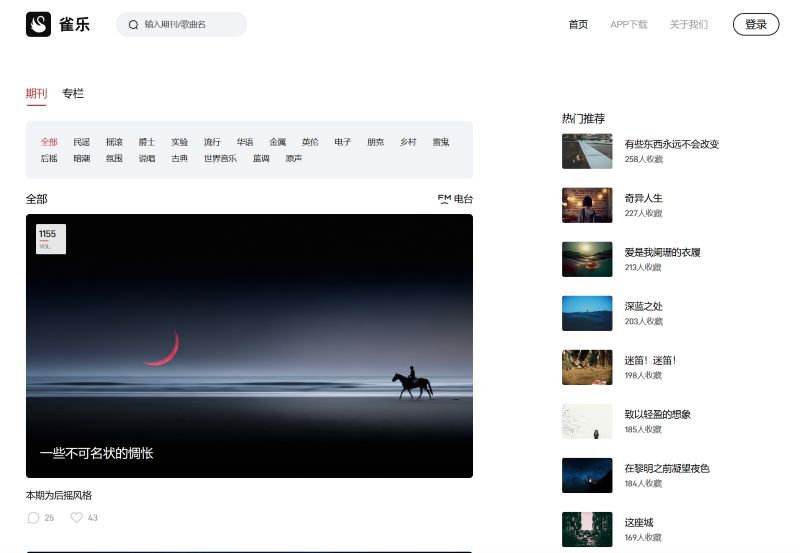800x553 pixels.
Task: Filter by 摇滚 genre
Action: pyautogui.click(x=114, y=142)
